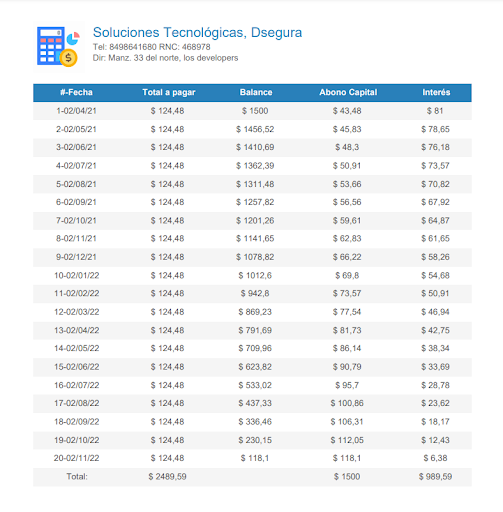Select the capital cell '$ 100,86'
Viewport: 503px width, 512px height.
tap(347, 404)
